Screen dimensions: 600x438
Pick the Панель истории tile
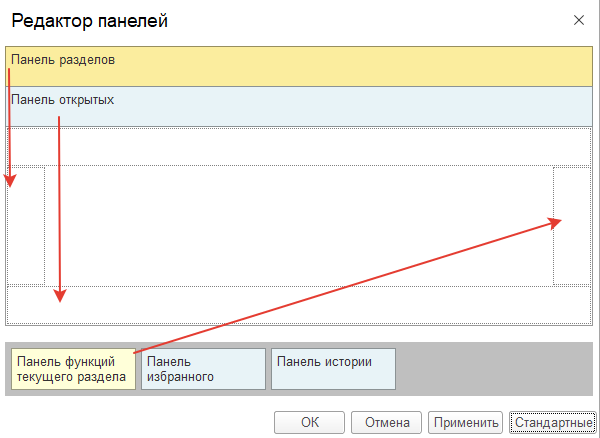pos(333,369)
